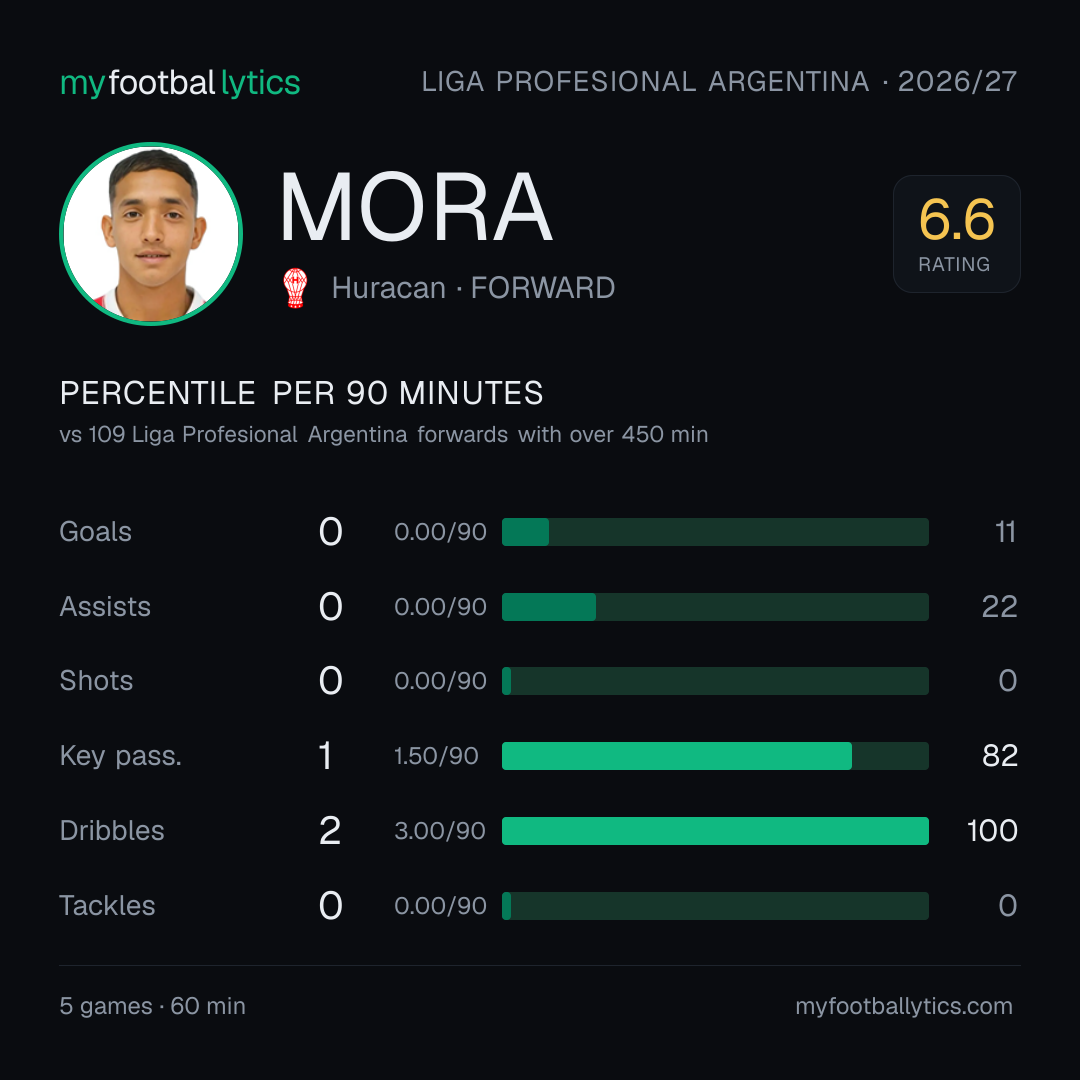Click the Huracan · FORWARD label
1080x1080 pixels.
(473, 288)
